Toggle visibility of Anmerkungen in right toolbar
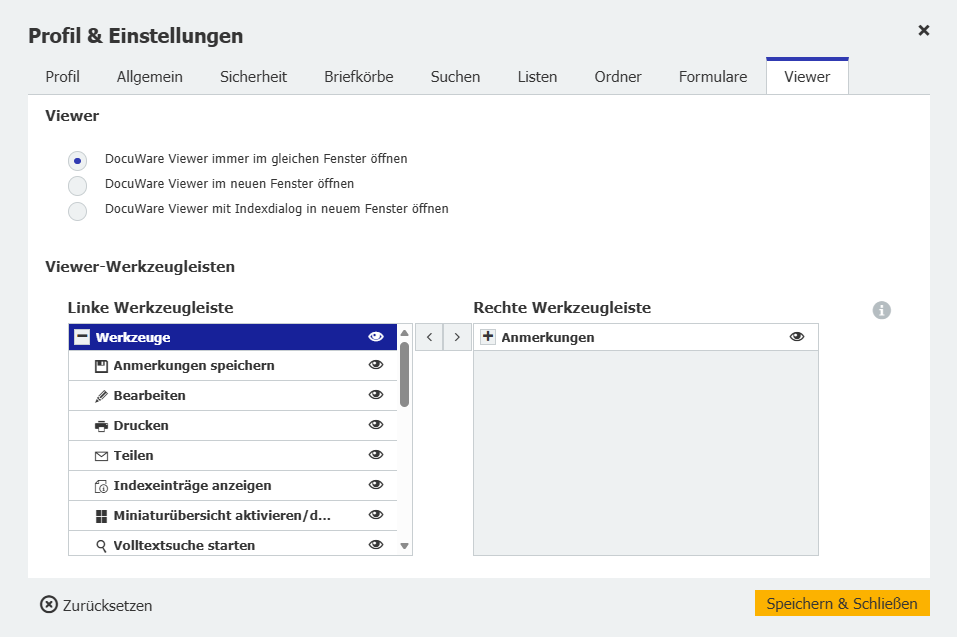957x637 pixels. tap(797, 337)
